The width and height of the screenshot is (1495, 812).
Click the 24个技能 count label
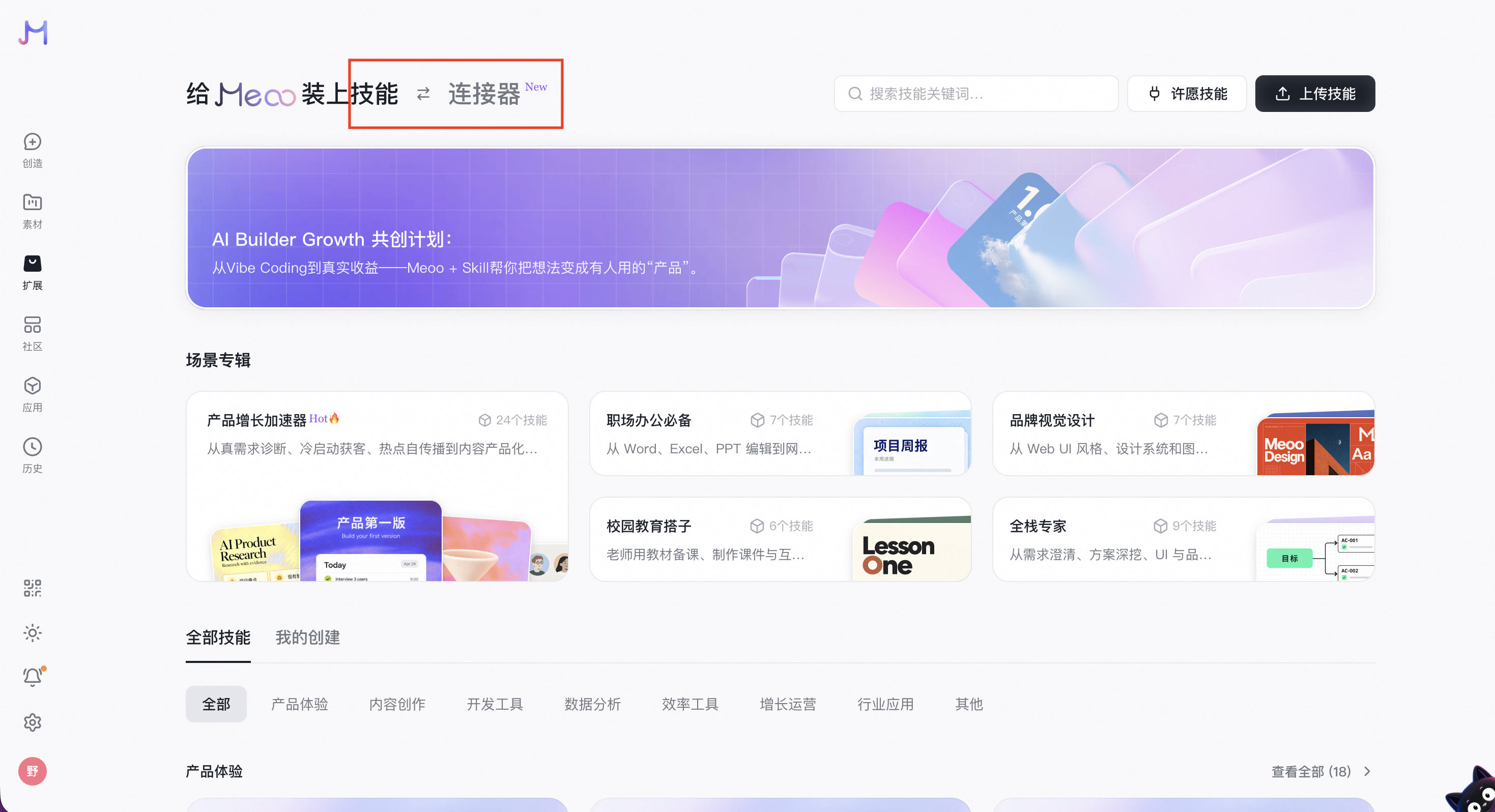tap(512, 420)
